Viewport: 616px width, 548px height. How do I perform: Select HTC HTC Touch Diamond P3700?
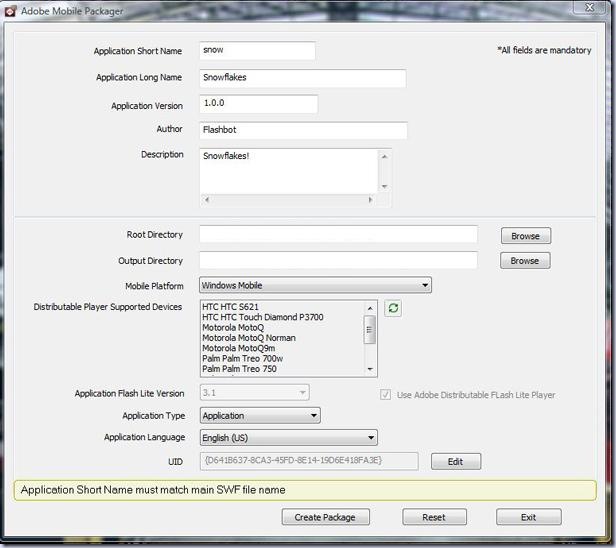click(284, 317)
